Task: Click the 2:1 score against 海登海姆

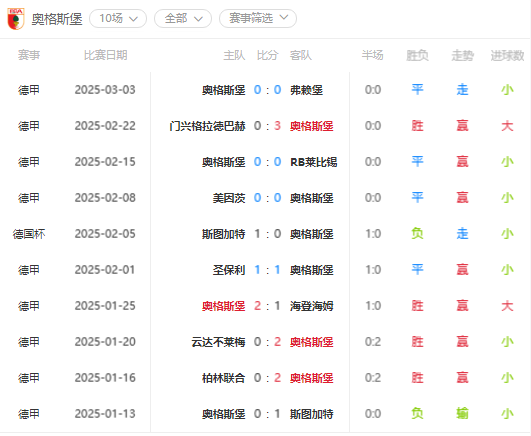Action: point(267,306)
